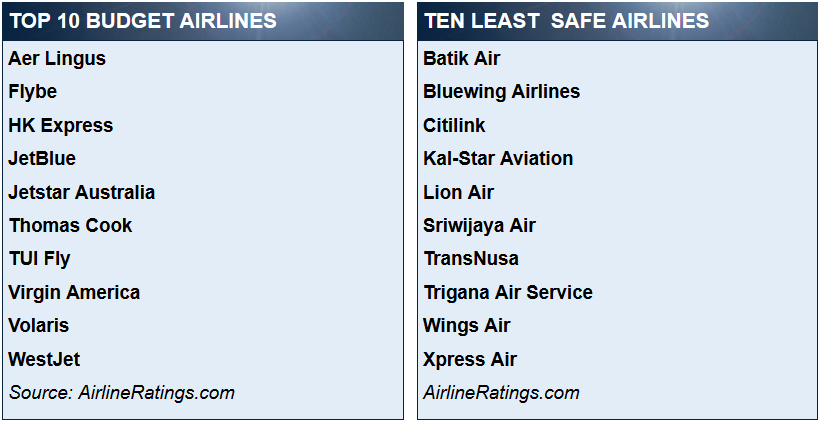Choose Citilink from the list

point(454,125)
